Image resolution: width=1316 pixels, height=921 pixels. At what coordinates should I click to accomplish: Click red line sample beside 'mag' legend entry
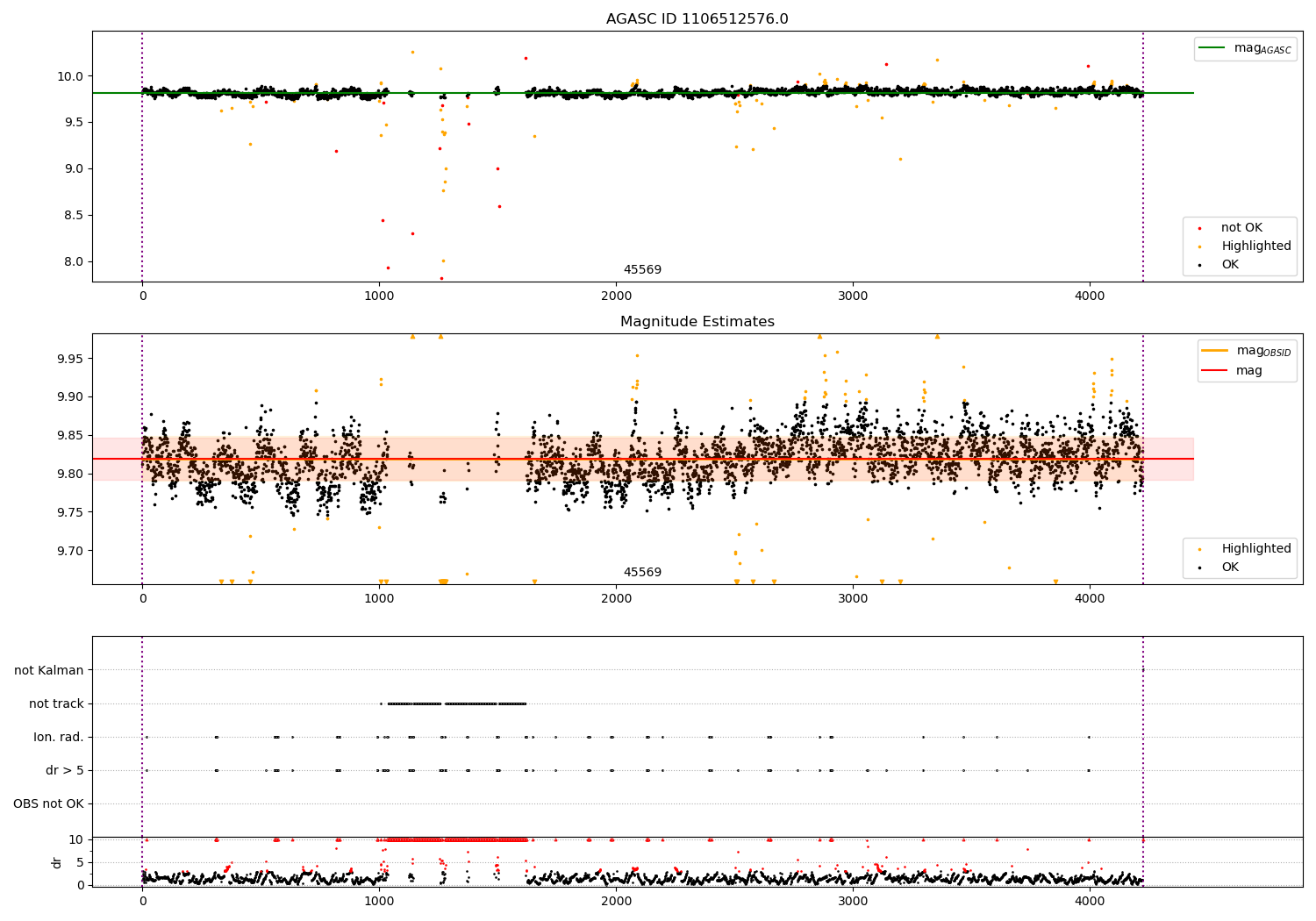point(1214,371)
